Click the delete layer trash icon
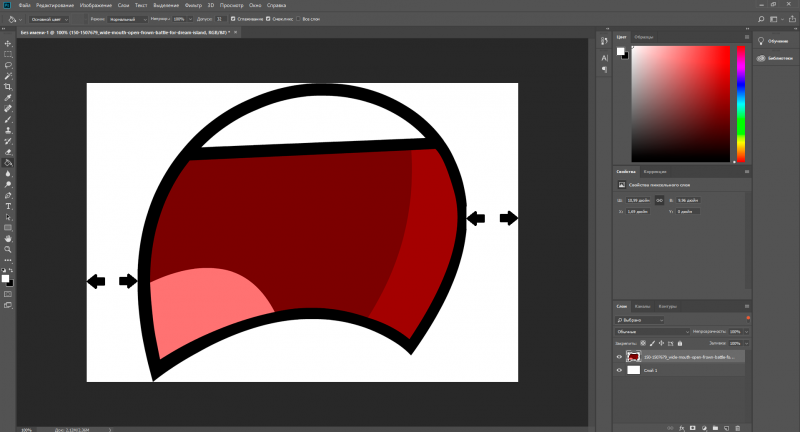 point(736,426)
